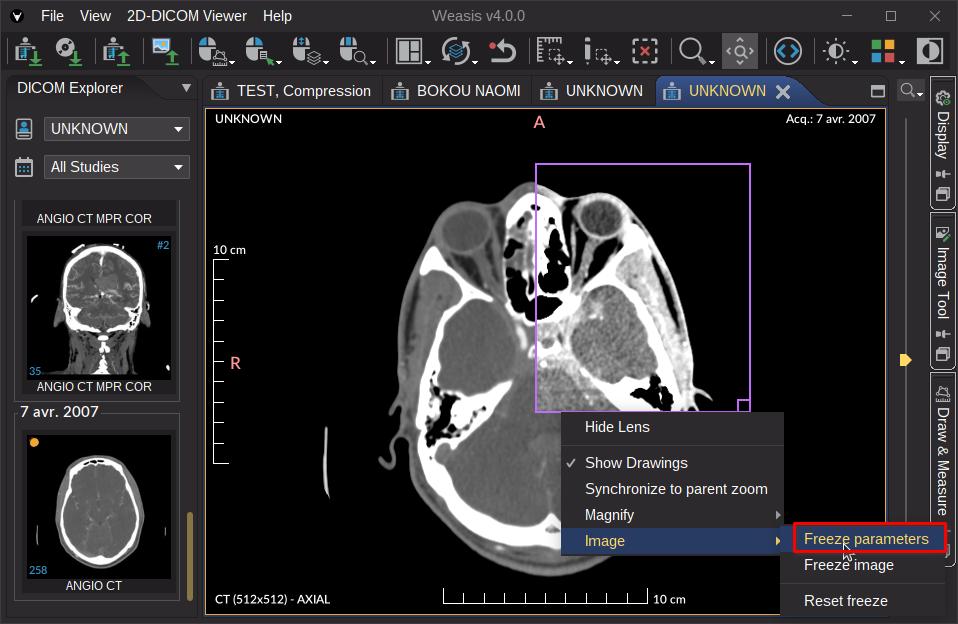The image size is (958, 624).
Task: Choose Synchronize to parent zoom
Action: (x=673, y=489)
